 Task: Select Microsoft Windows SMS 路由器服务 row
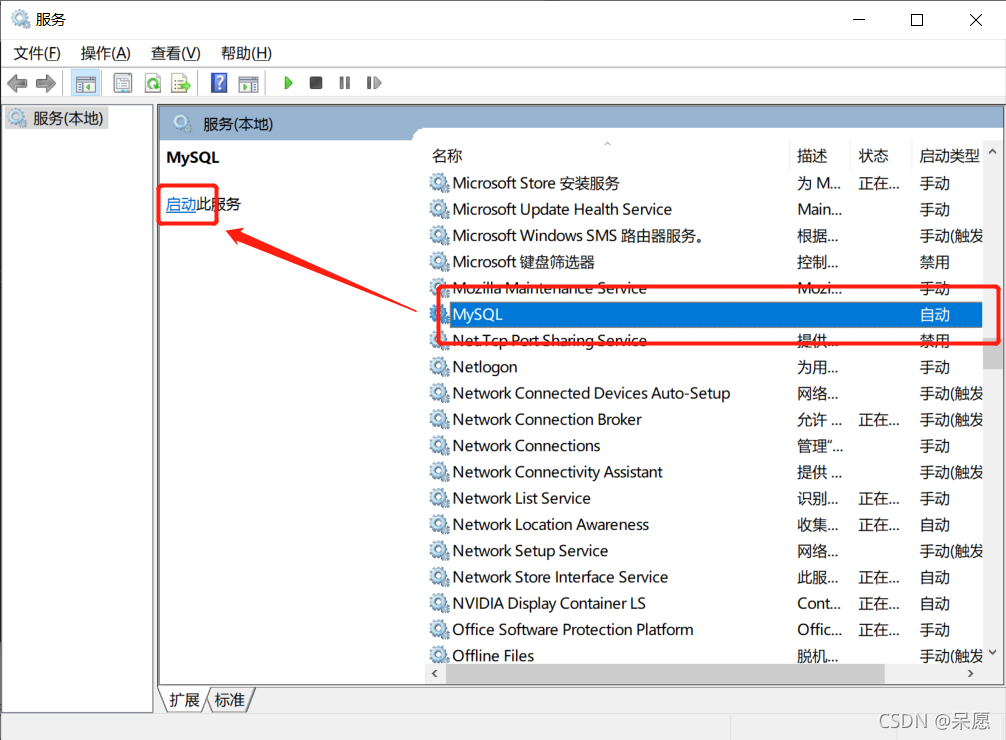coord(706,236)
